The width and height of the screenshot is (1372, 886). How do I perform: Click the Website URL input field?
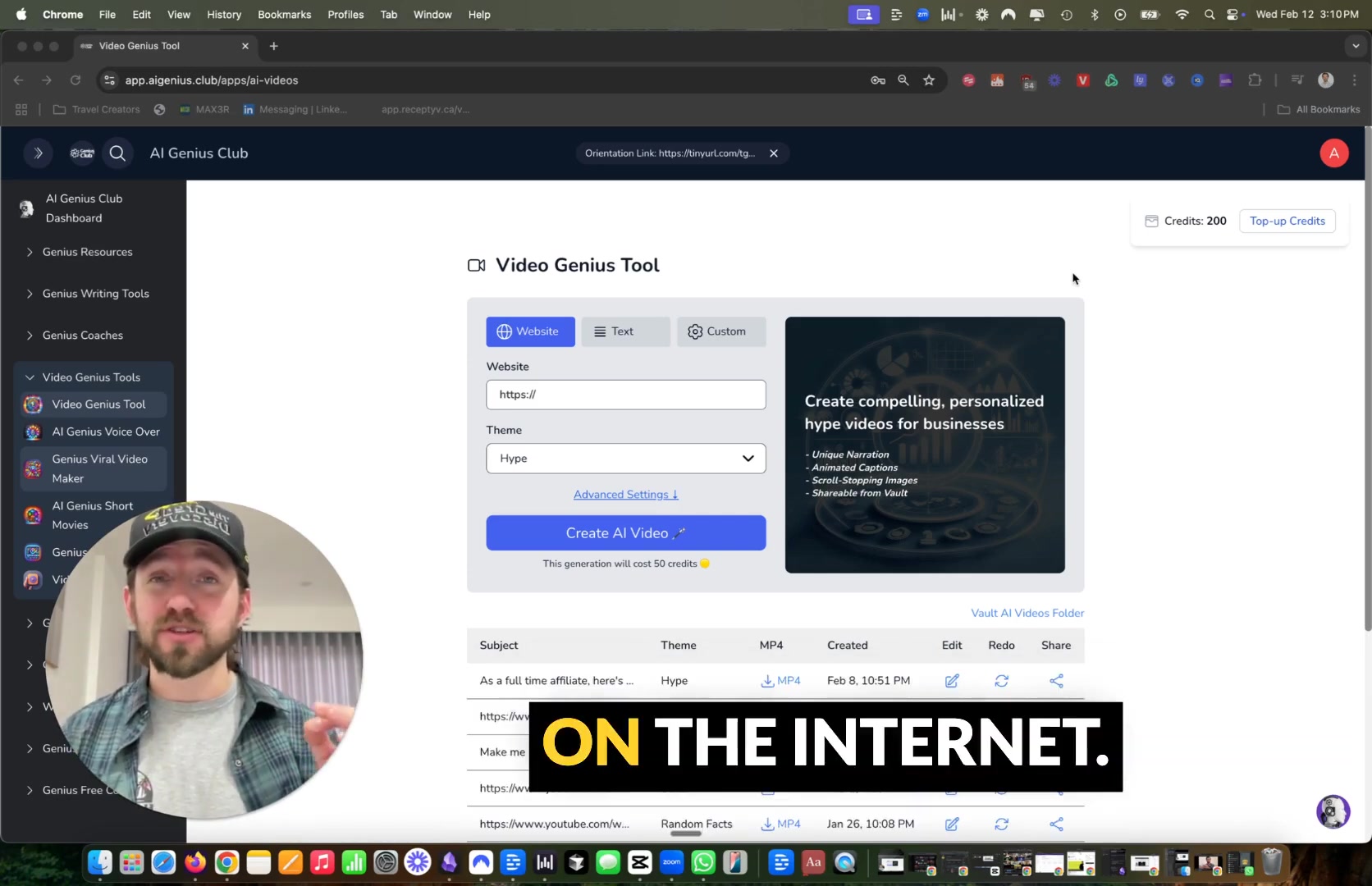click(626, 395)
